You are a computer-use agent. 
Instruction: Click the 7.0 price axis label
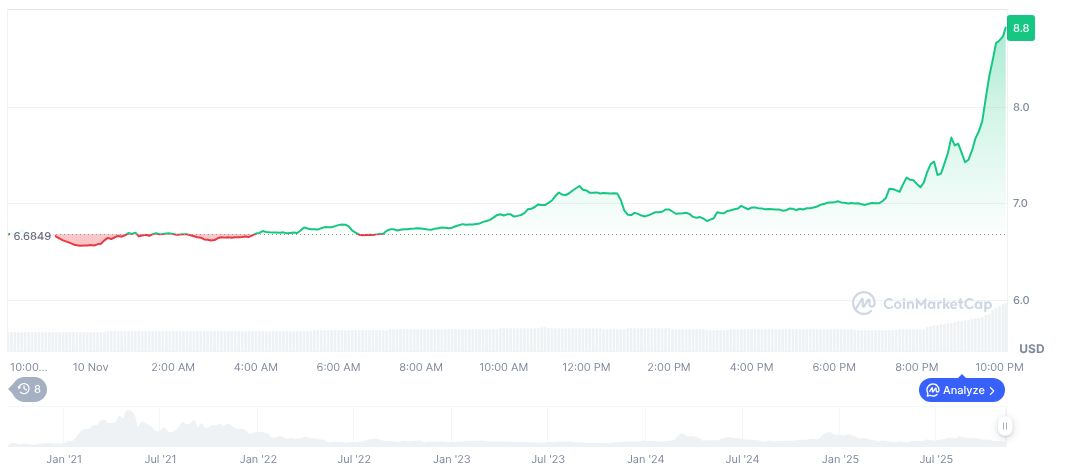point(1021,204)
